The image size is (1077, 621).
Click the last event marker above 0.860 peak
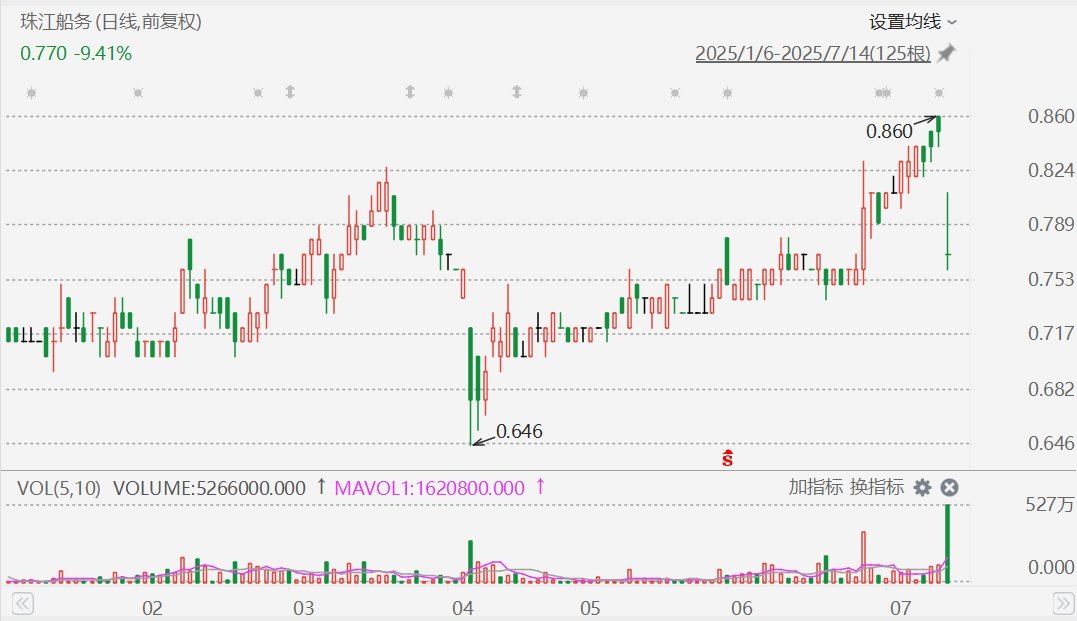940,93
